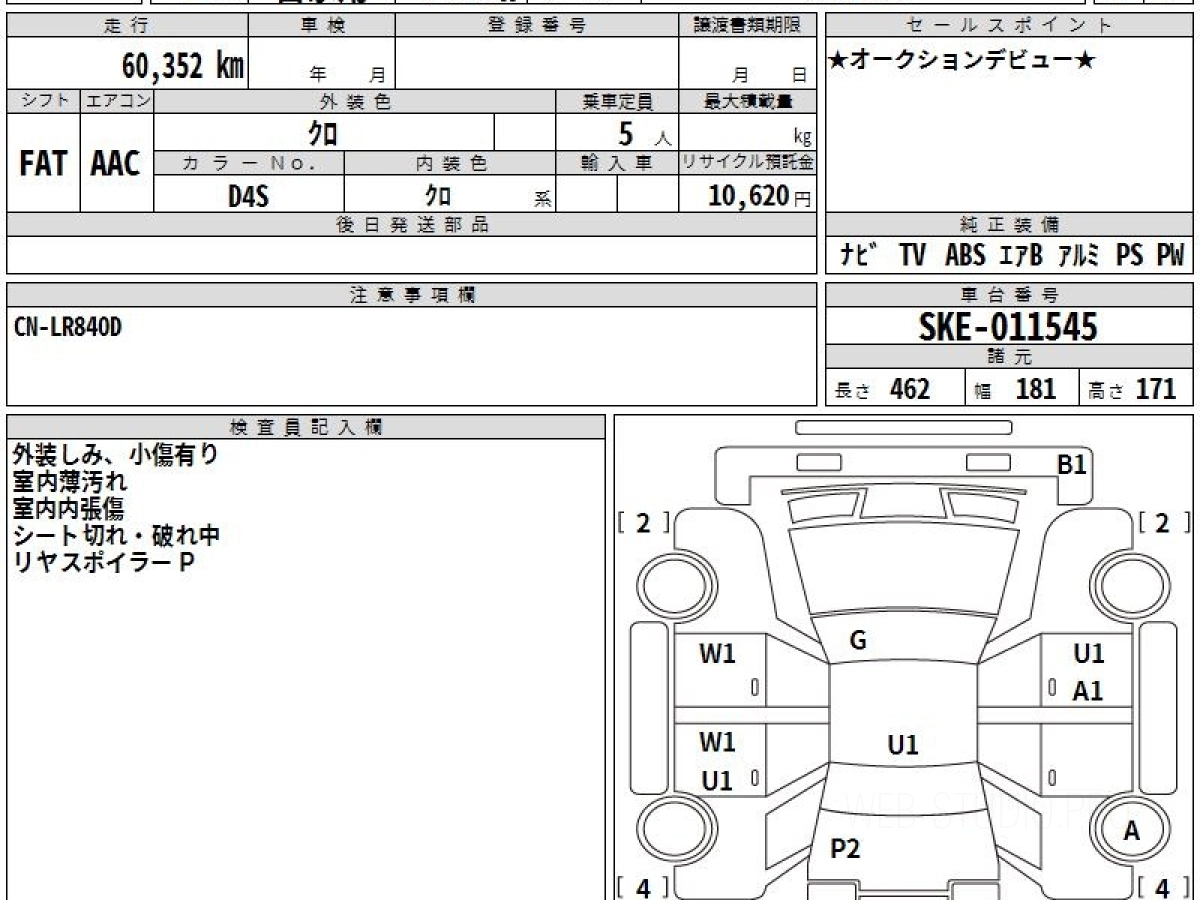Select the G mark on the windshield
Viewport: 1200px width, 900px height.
click(857, 641)
